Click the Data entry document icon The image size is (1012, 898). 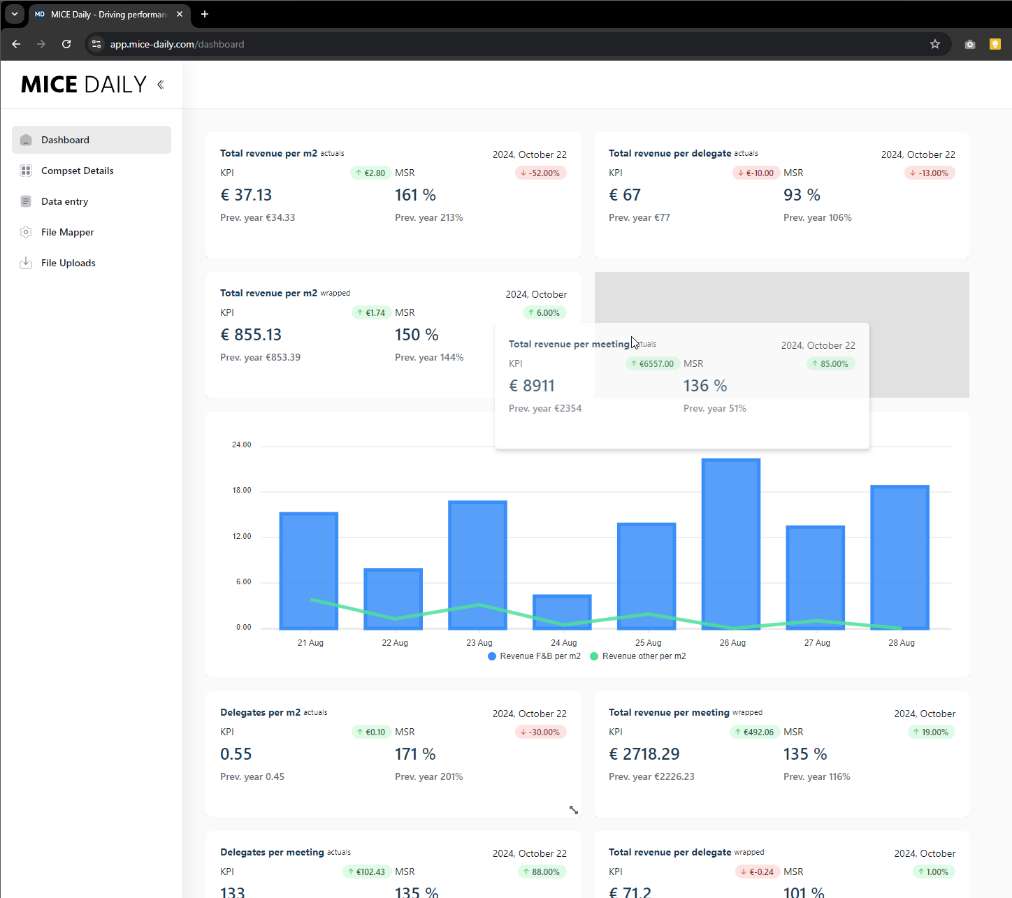pos(26,202)
